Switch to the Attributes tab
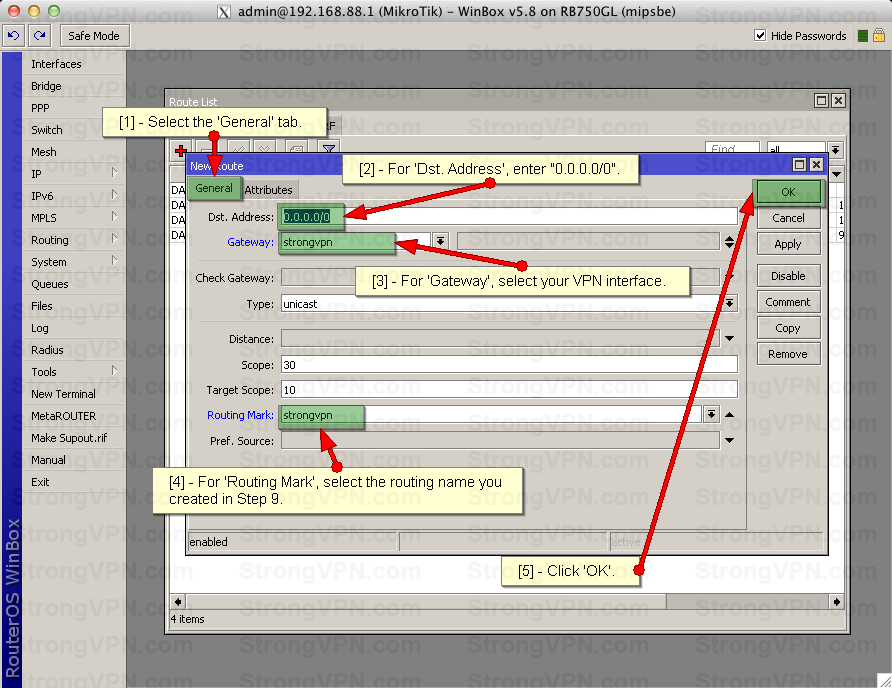 [268, 190]
